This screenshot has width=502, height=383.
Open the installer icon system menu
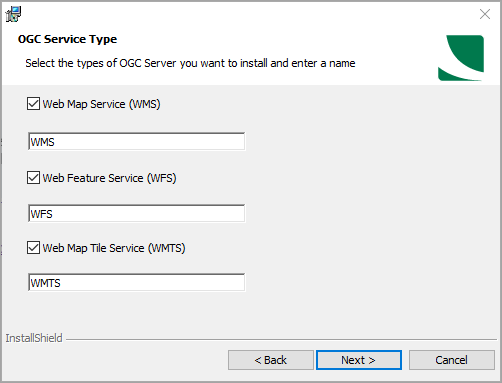tap(13, 14)
